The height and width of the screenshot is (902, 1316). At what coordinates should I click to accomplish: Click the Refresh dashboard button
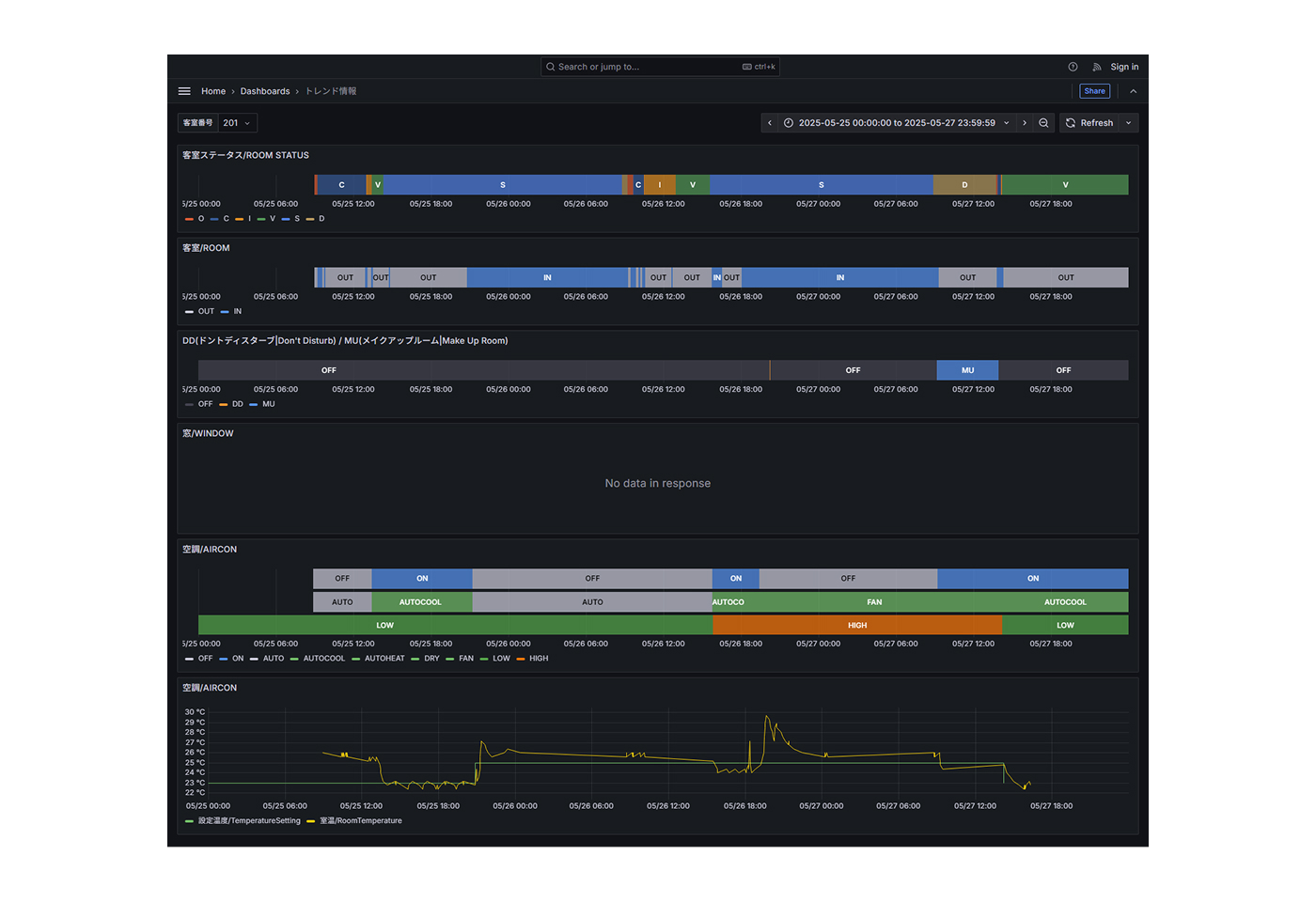click(x=1089, y=123)
